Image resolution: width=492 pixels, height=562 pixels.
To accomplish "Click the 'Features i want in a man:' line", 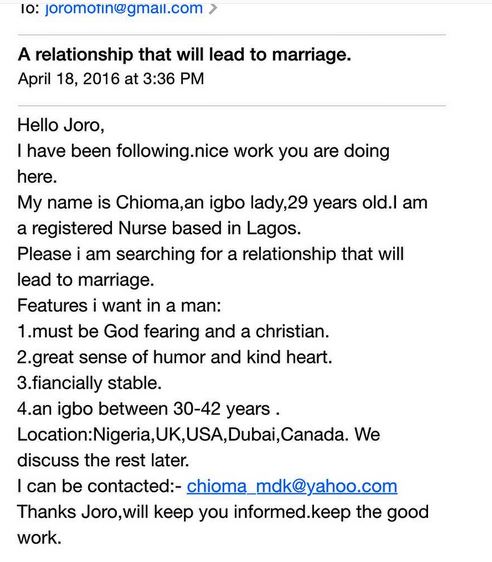I will (119, 306).
